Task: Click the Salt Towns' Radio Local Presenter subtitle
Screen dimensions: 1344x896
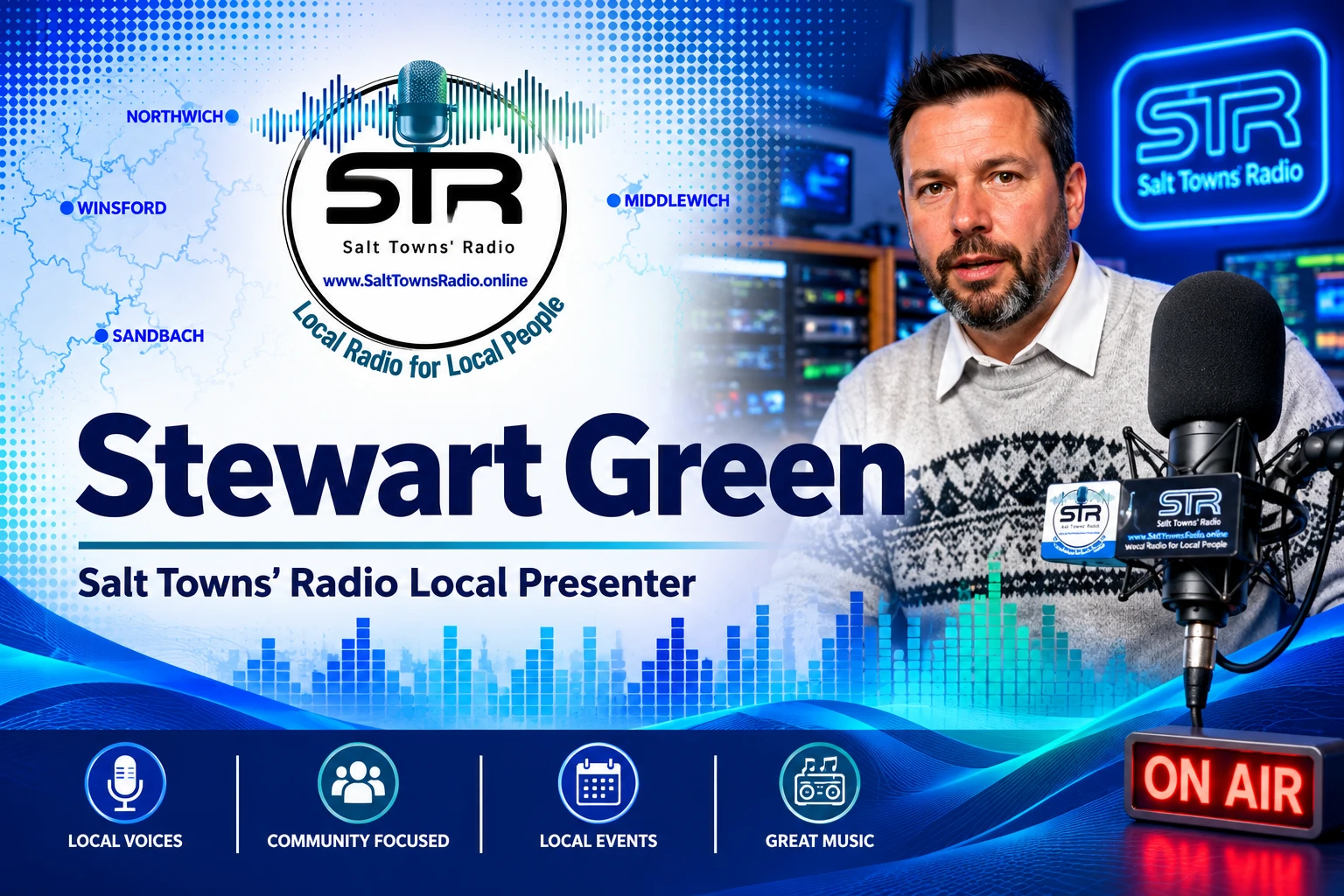Action: coord(387,584)
